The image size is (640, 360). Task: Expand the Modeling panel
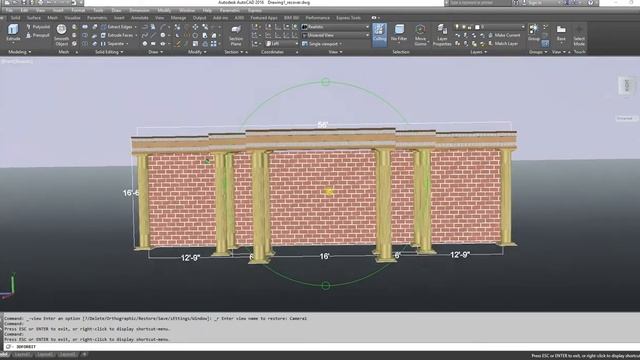(20, 52)
